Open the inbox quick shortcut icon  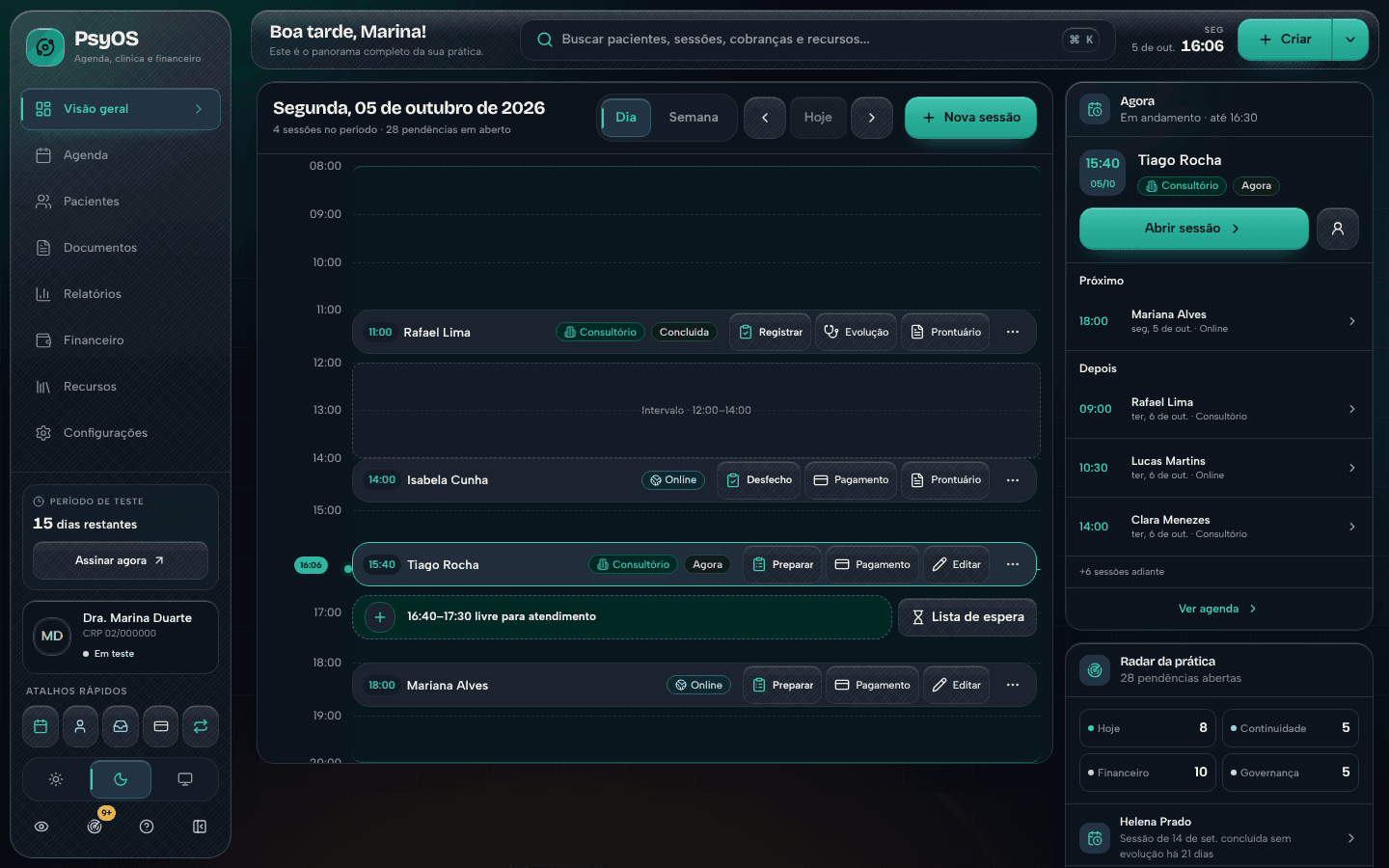coord(121,726)
